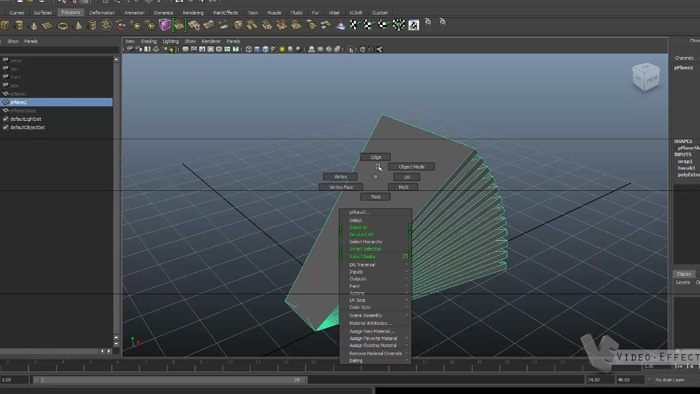Open Select Similar option box

(405, 257)
